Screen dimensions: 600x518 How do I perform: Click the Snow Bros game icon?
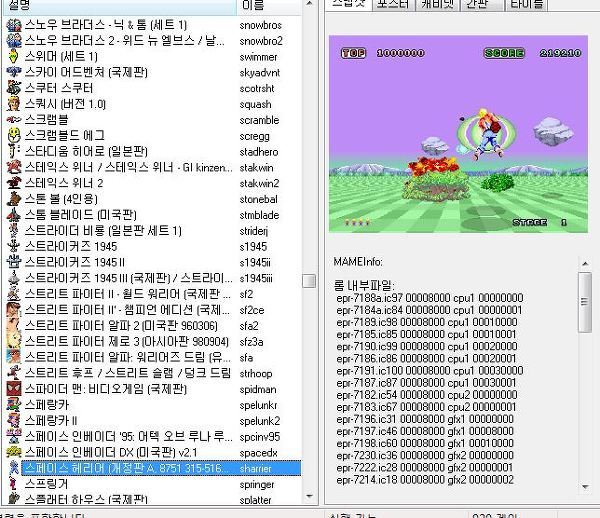[x=14, y=25]
